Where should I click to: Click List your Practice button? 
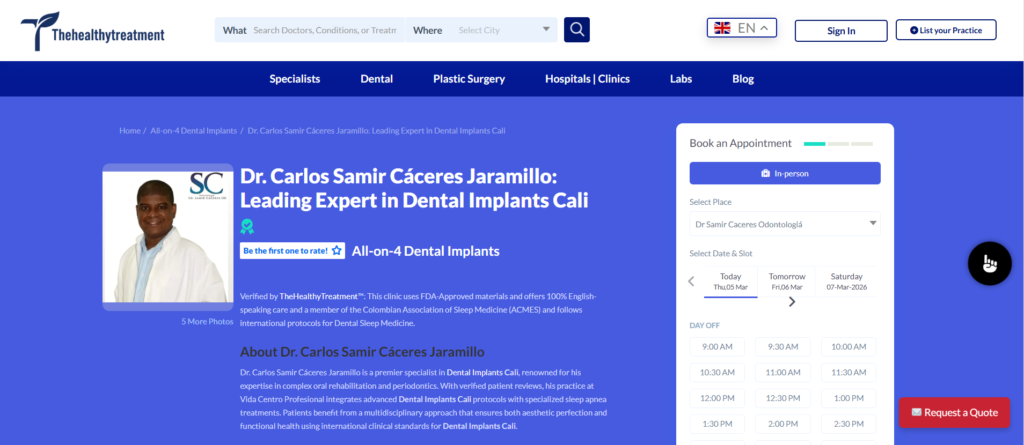pyautogui.click(x=946, y=30)
